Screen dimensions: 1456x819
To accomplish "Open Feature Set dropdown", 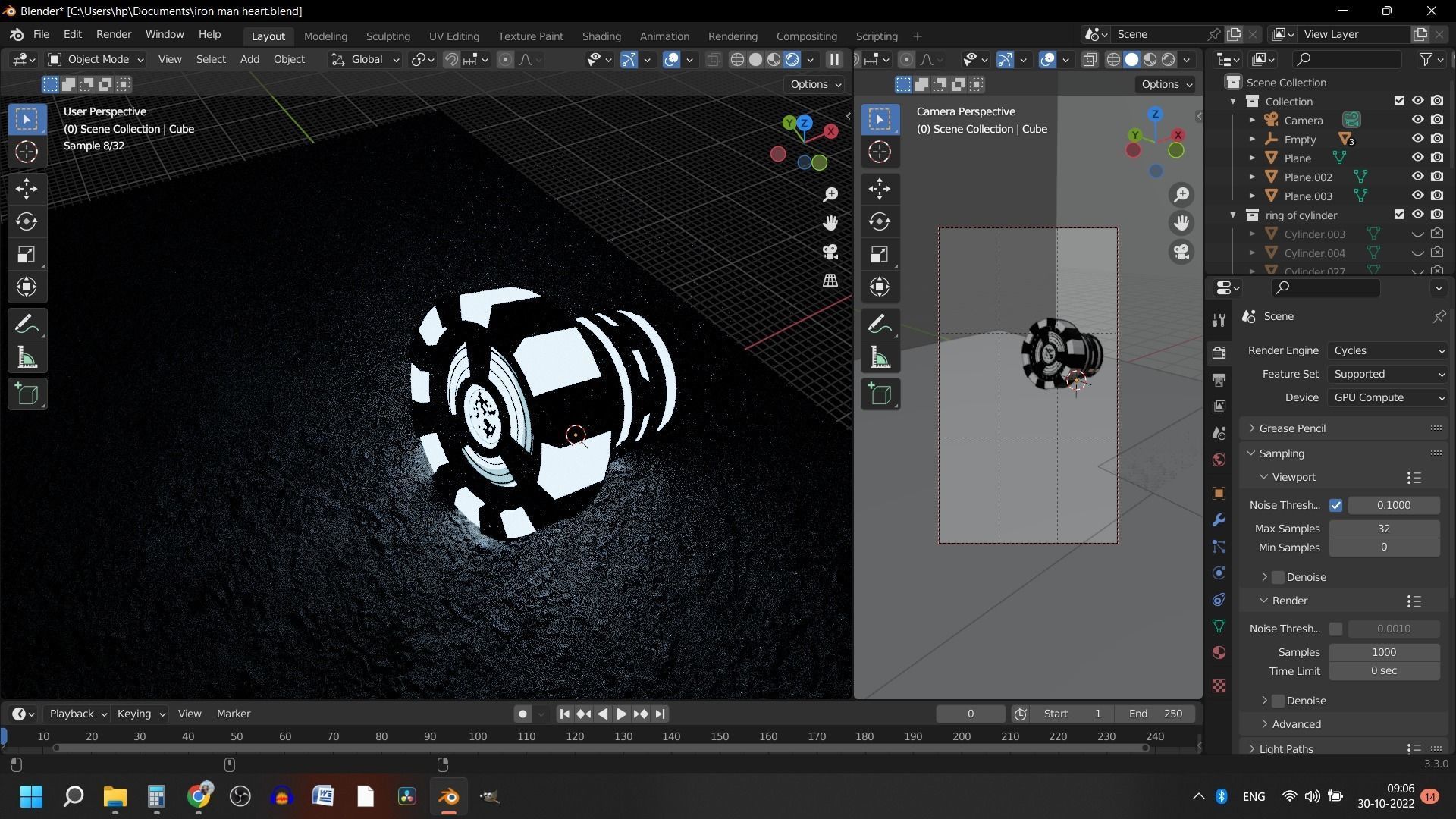I will pyautogui.click(x=1388, y=374).
